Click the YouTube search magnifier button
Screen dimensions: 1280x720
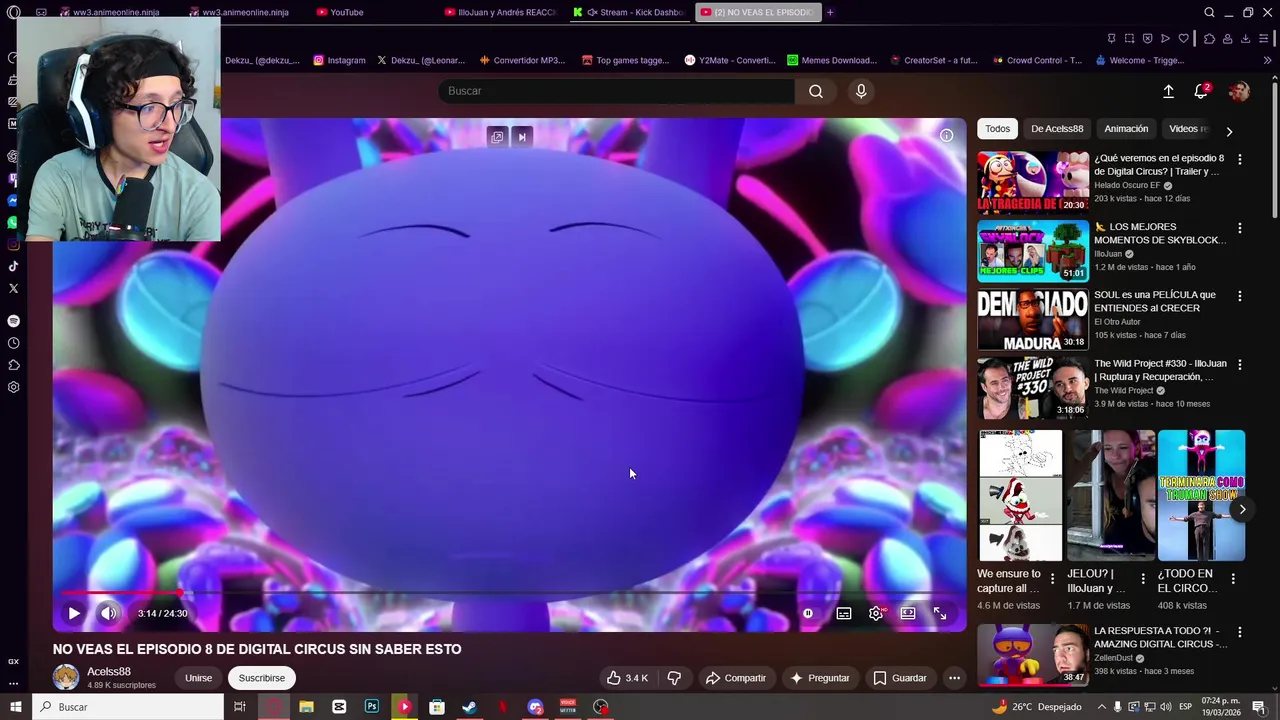click(816, 91)
